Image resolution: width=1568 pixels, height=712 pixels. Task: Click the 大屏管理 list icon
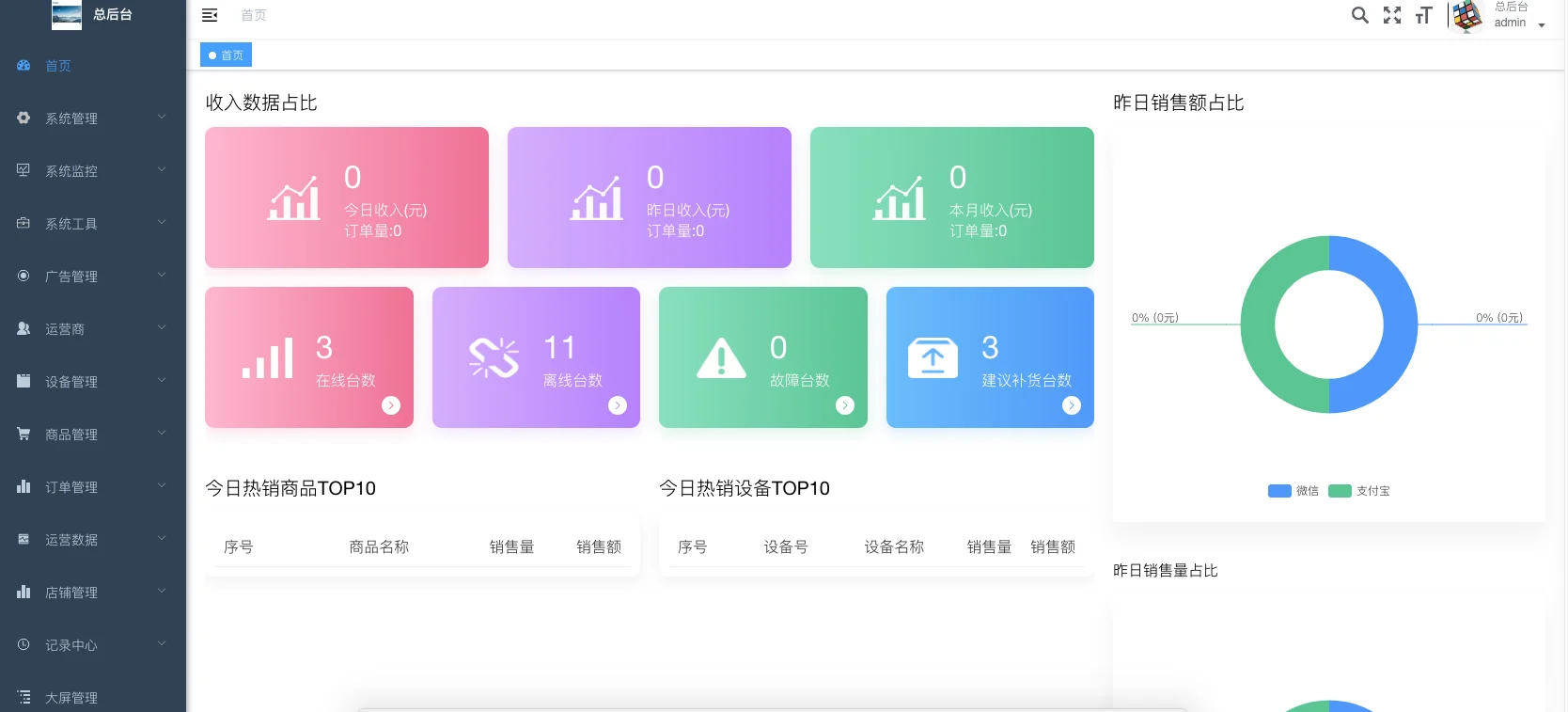pos(24,698)
